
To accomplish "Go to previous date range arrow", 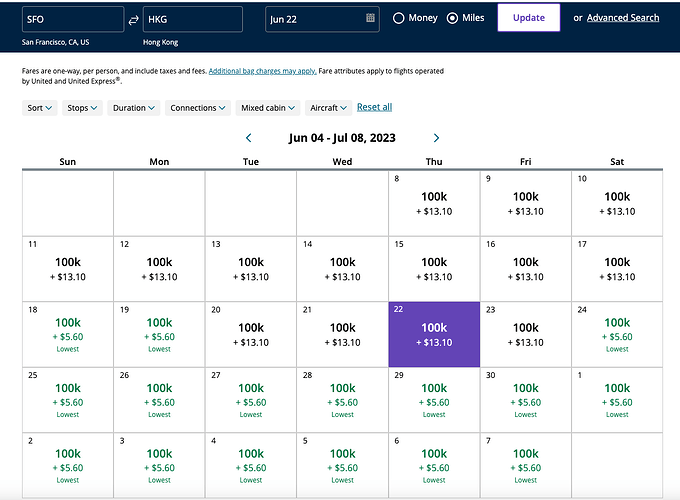I will [x=249, y=138].
